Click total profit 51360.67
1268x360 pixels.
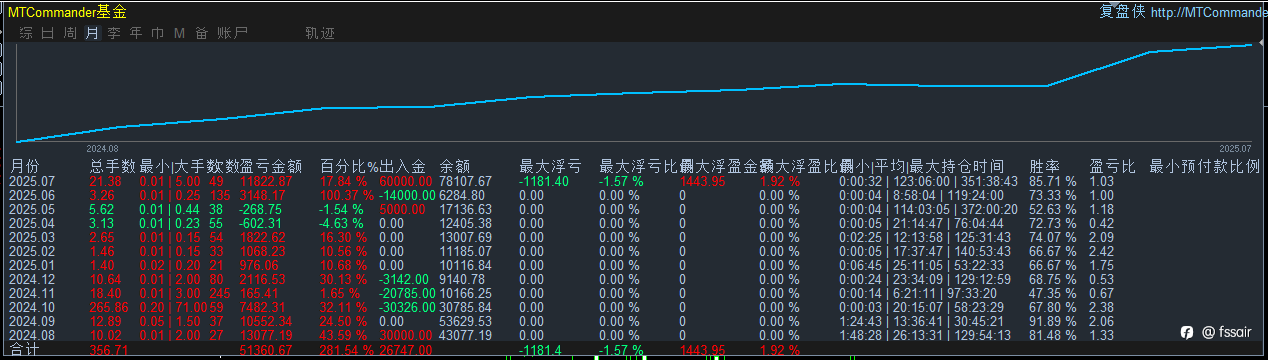click(267, 351)
